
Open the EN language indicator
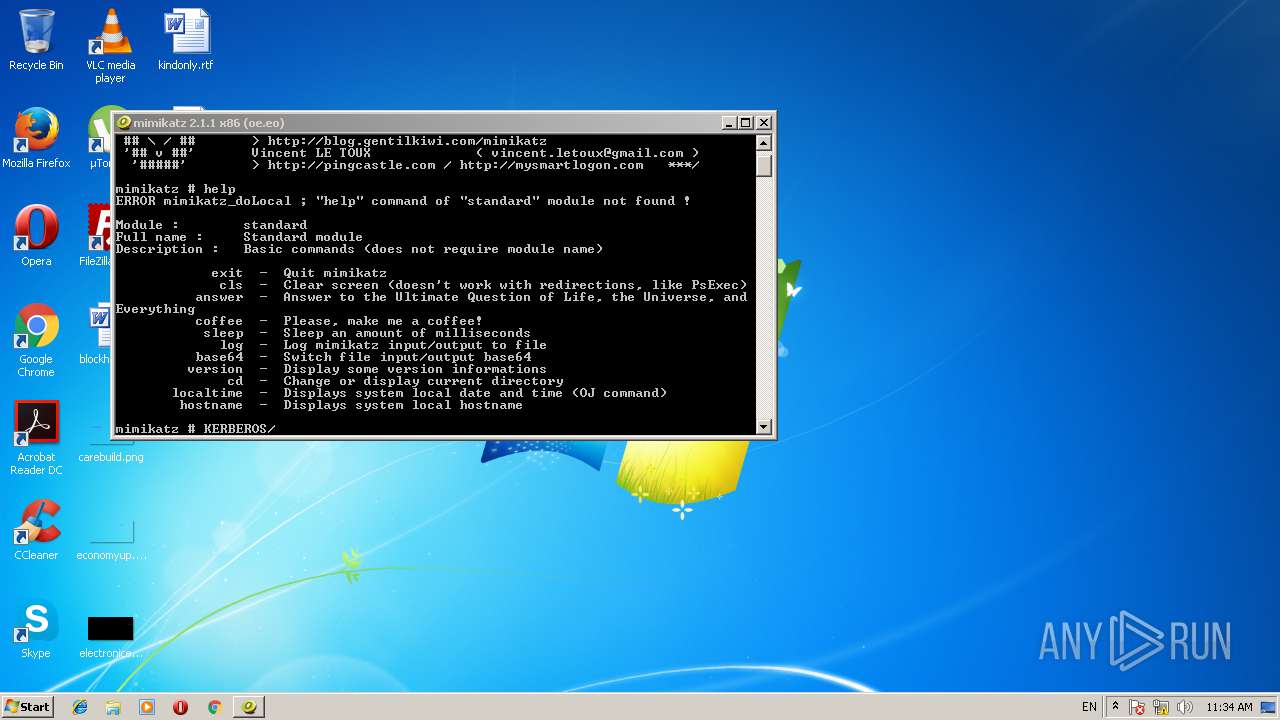1089,707
